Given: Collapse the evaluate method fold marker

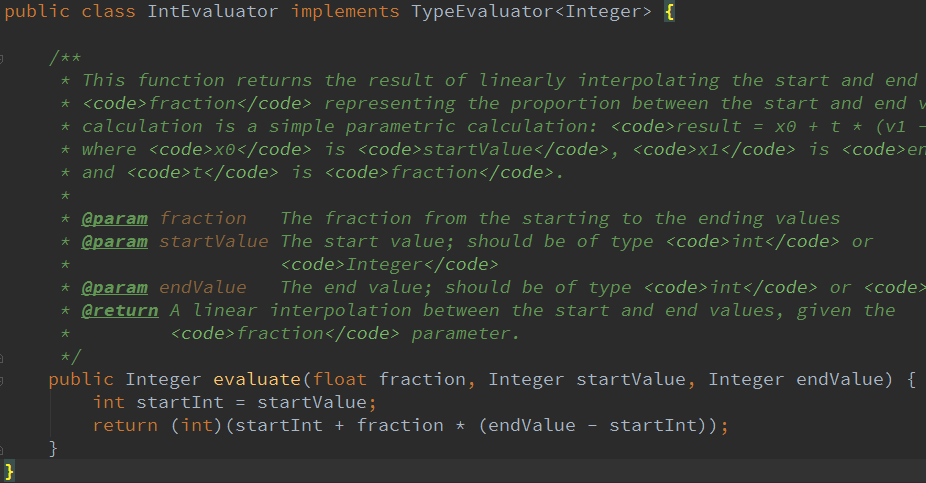Looking at the screenshot, I should (x=3, y=380).
